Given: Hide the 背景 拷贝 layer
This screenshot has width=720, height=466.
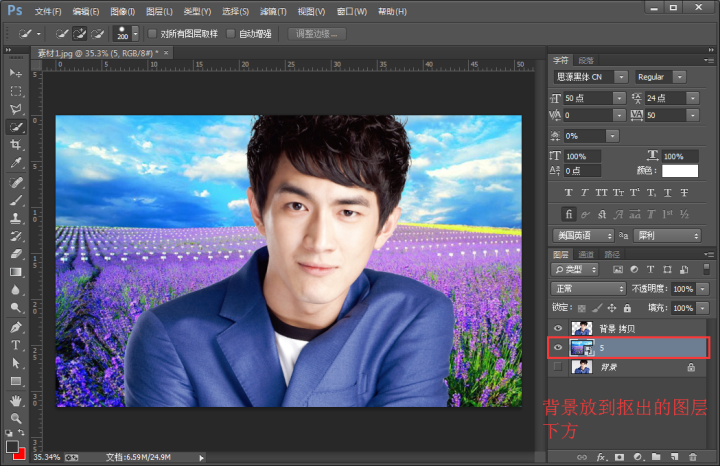Looking at the screenshot, I should click(x=558, y=328).
